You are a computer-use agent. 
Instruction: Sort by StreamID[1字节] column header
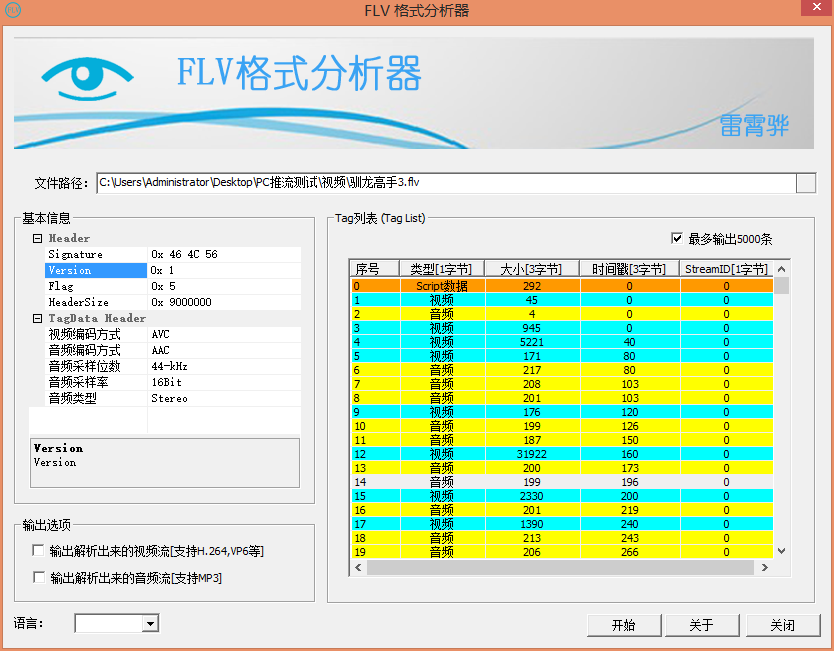pyautogui.click(x=727, y=269)
